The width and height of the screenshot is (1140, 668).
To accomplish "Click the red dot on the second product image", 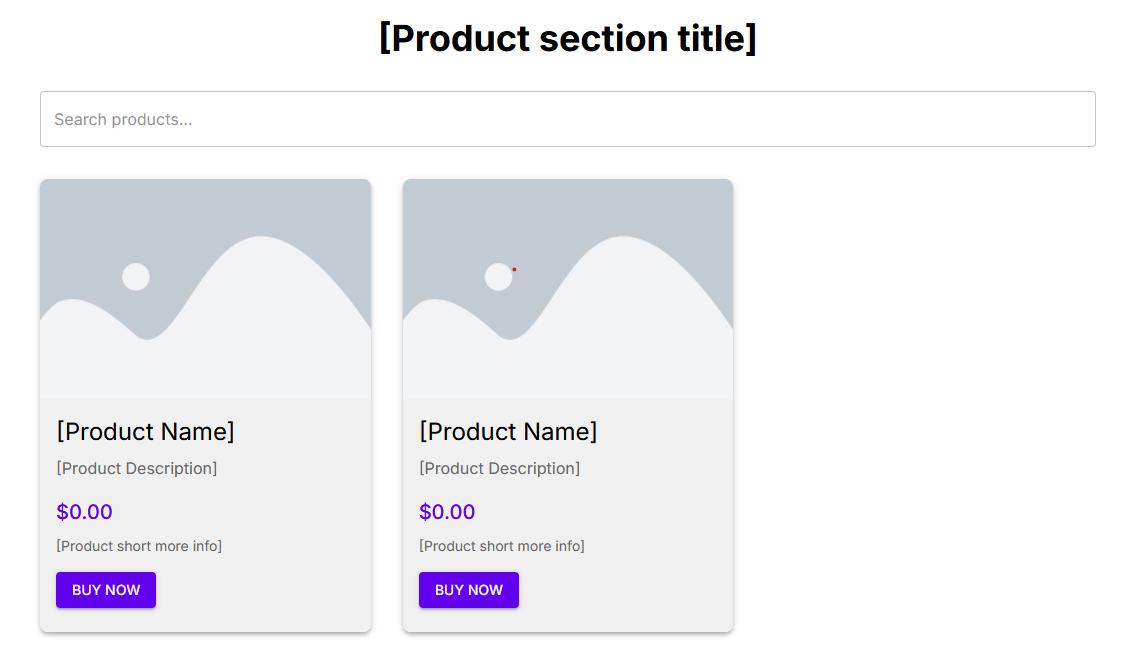I will [x=515, y=268].
